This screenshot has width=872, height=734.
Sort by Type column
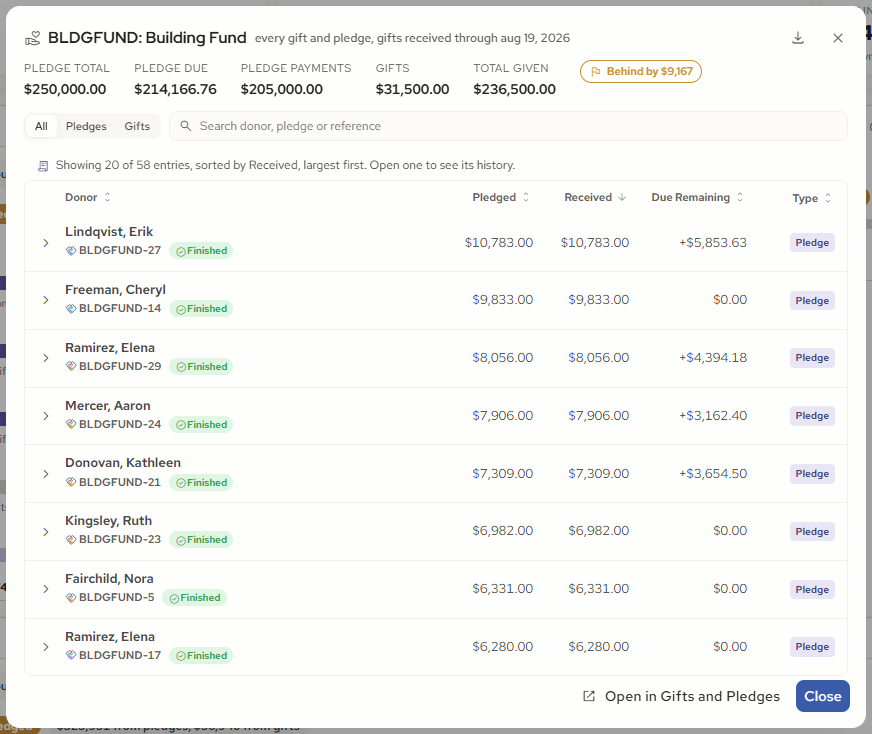[811, 198]
